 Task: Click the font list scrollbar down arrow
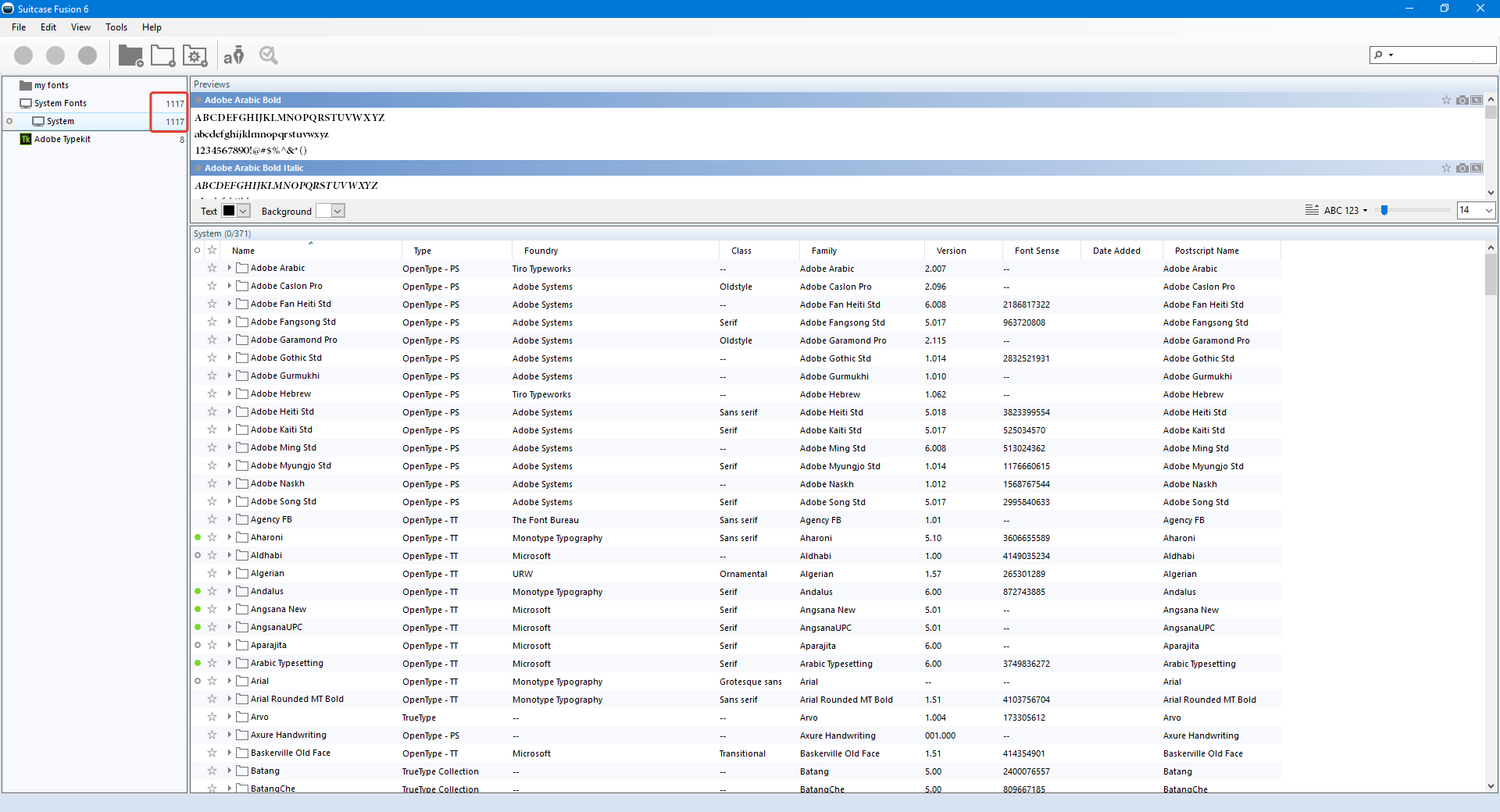point(1491,786)
